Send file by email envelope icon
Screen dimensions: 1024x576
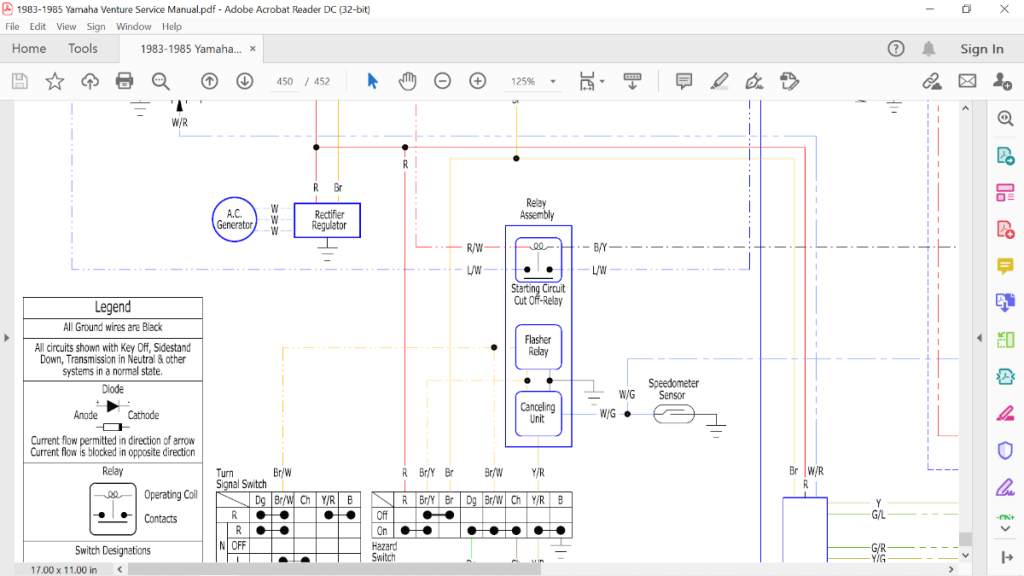click(967, 81)
